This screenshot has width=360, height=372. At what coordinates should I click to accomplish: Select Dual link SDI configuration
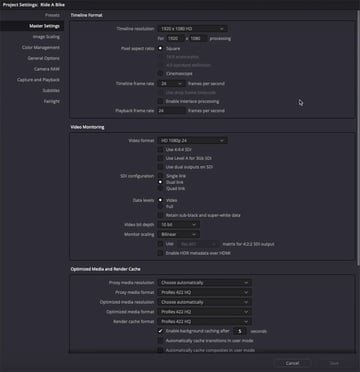point(160,182)
